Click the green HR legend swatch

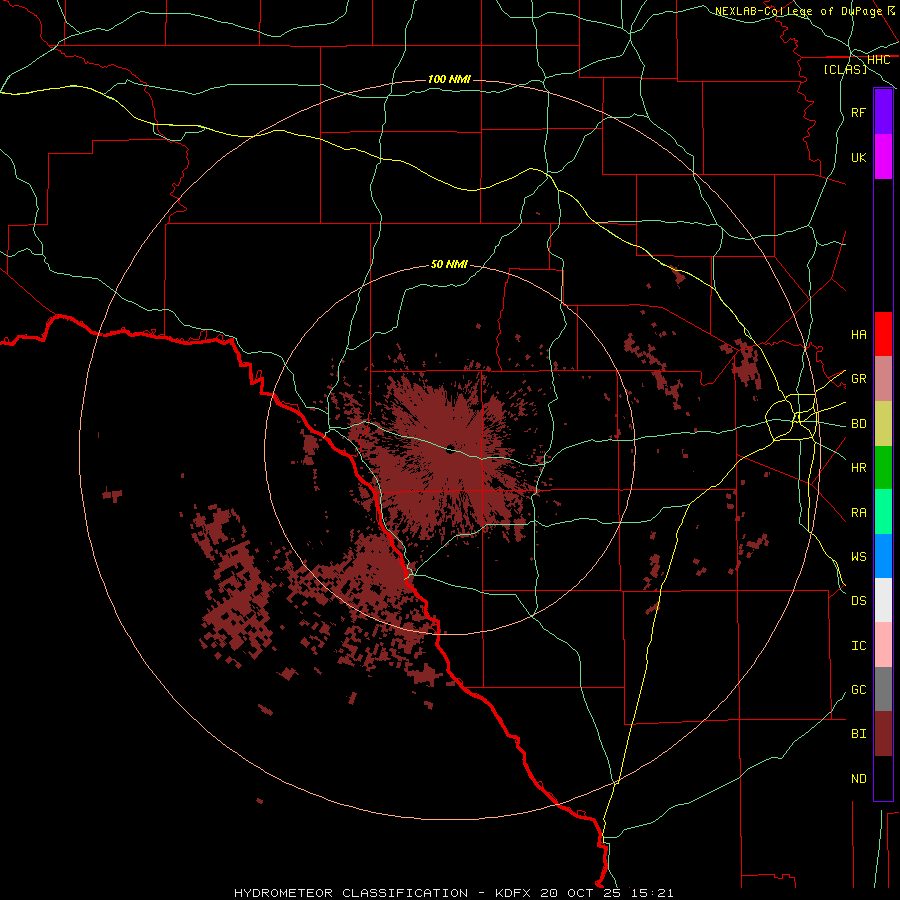883,468
